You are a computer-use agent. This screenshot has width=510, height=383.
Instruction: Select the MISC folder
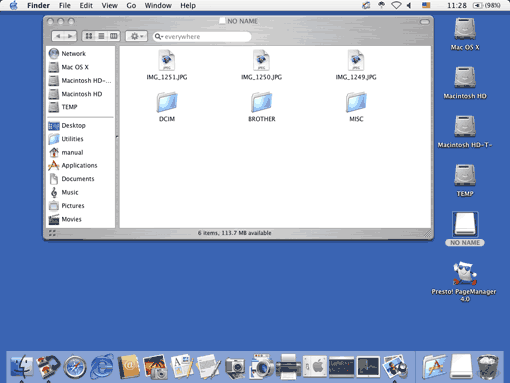click(356, 102)
